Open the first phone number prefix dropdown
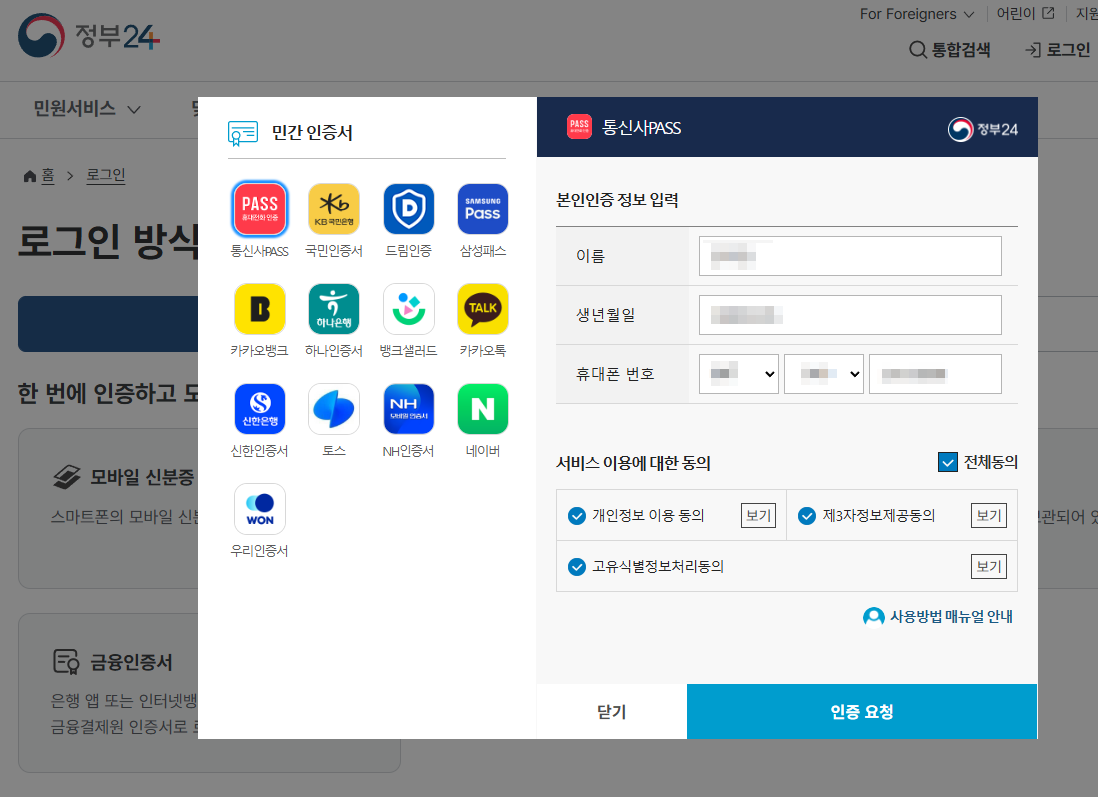This screenshot has height=797, width=1098. 739,374
